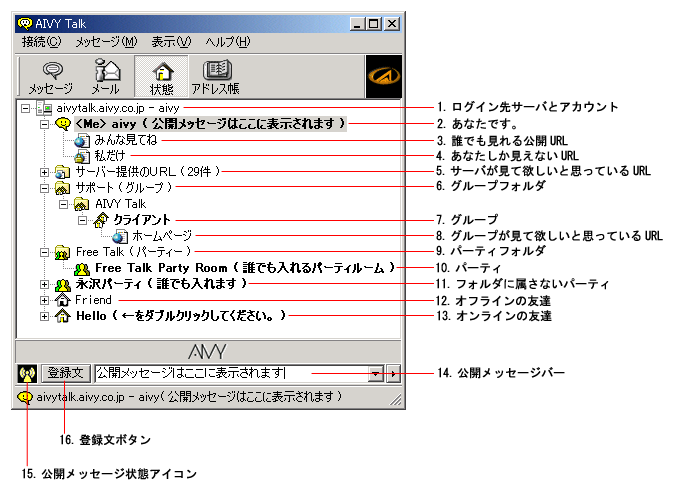Open the メッセージ toolbar button
The image size is (673, 491).
(51, 77)
